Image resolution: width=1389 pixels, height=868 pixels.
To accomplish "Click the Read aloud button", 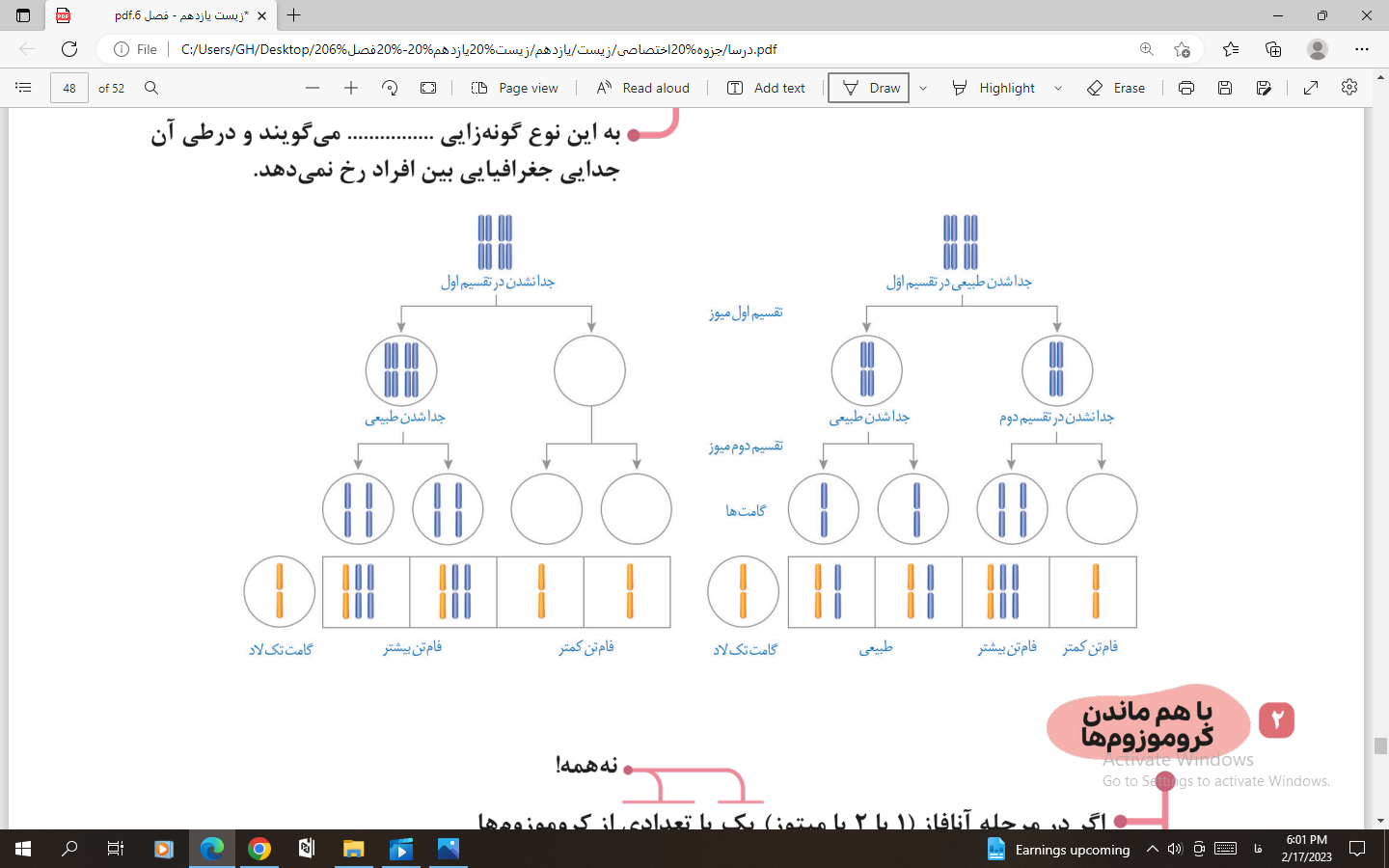I will coord(642,88).
